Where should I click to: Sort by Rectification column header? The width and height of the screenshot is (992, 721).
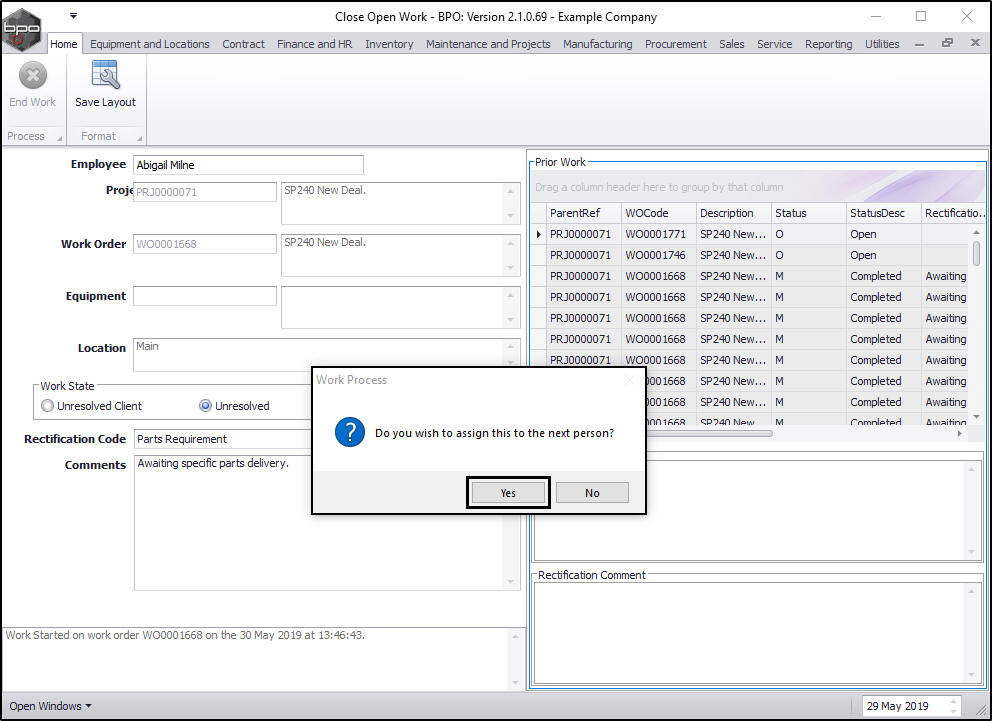coord(953,213)
